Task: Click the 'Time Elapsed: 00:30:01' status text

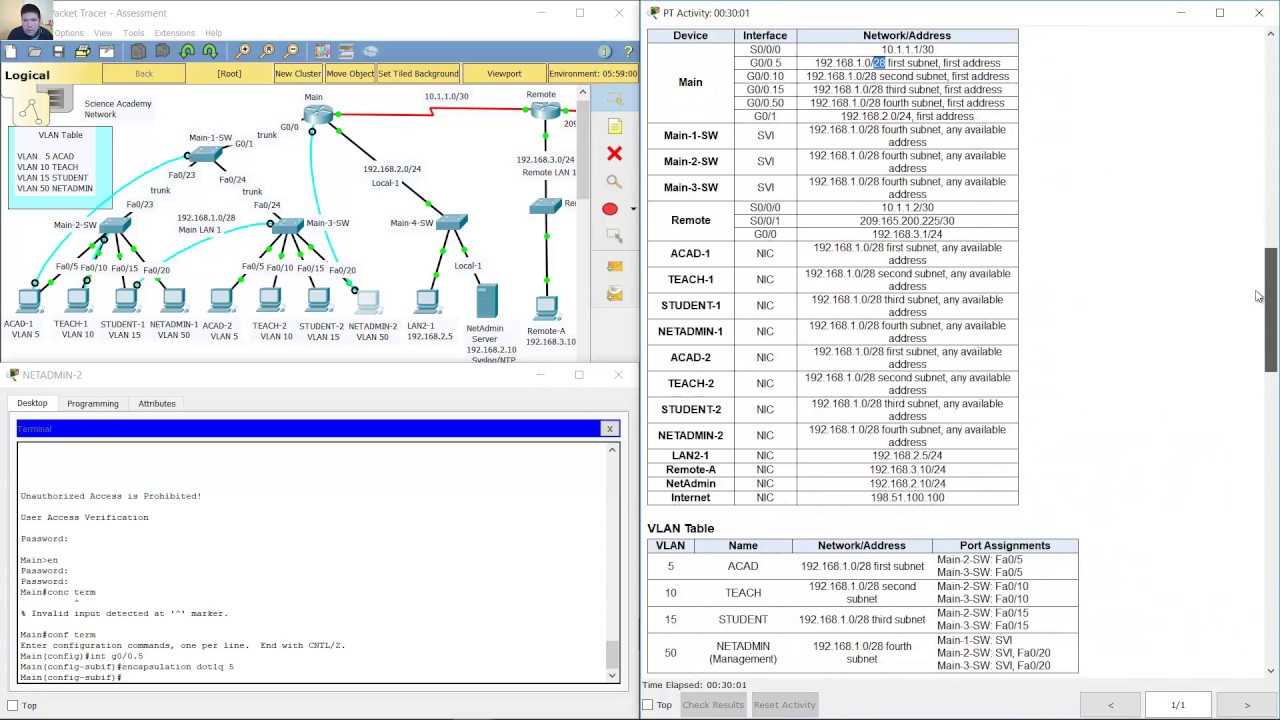Action: point(694,685)
